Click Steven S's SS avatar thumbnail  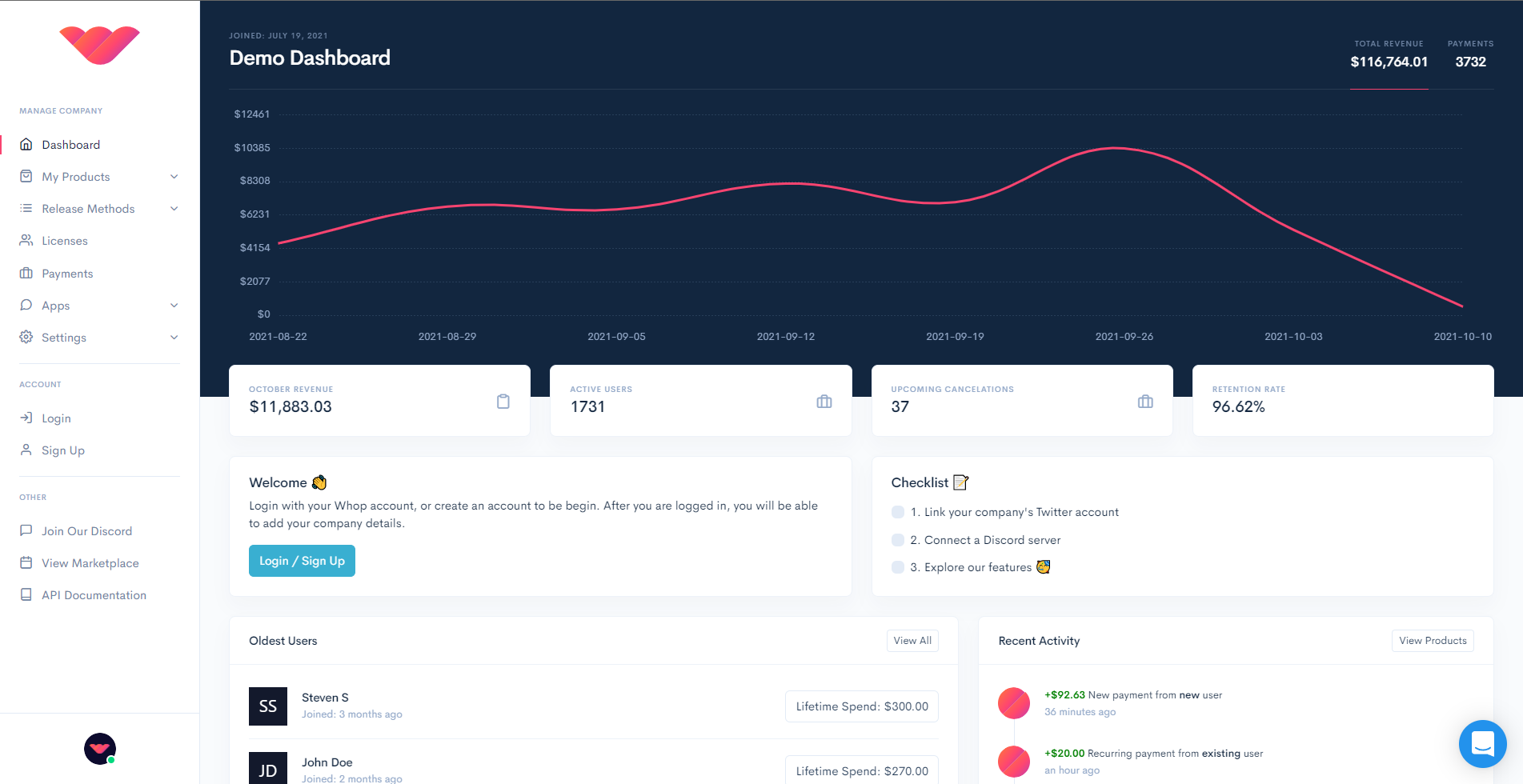pos(267,706)
